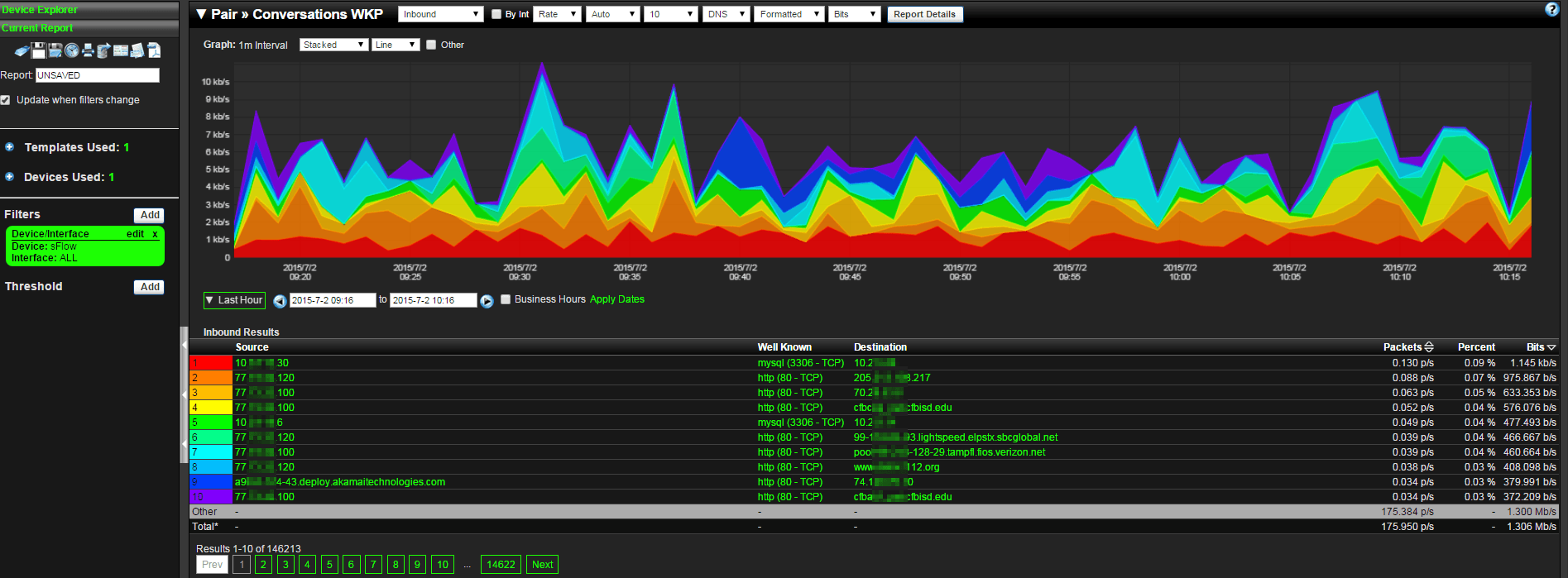Image resolution: width=1568 pixels, height=578 pixels.
Task: Open the Line graph type dropdown
Action: (x=396, y=45)
